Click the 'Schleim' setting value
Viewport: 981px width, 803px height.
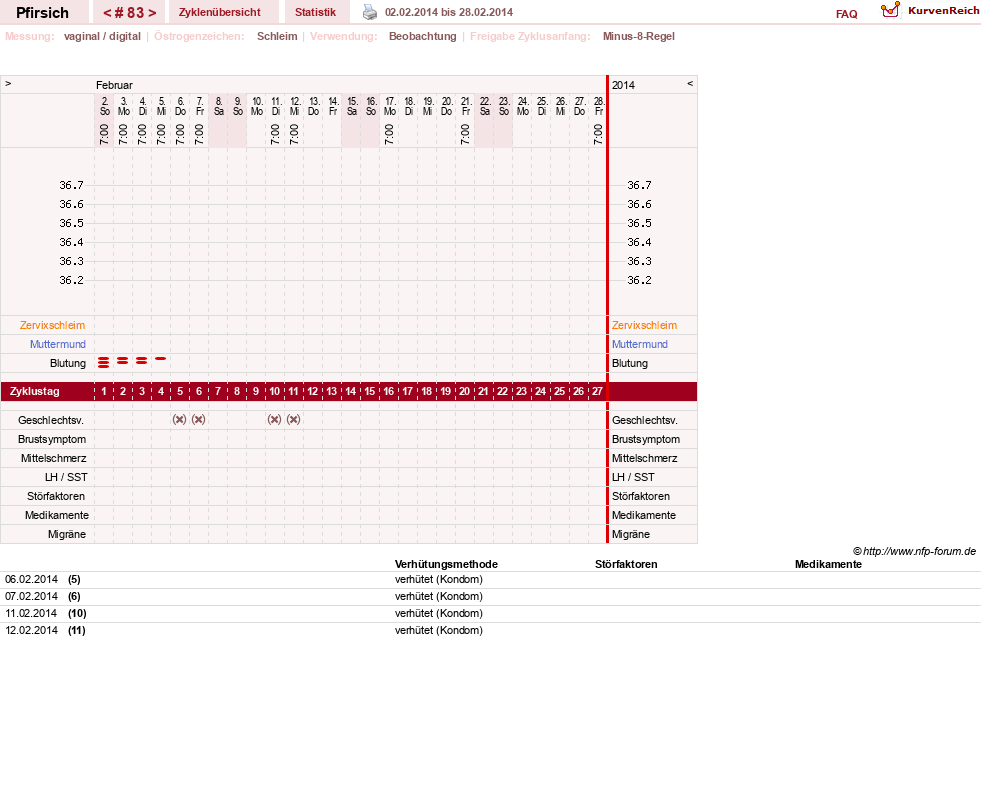tap(277, 36)
